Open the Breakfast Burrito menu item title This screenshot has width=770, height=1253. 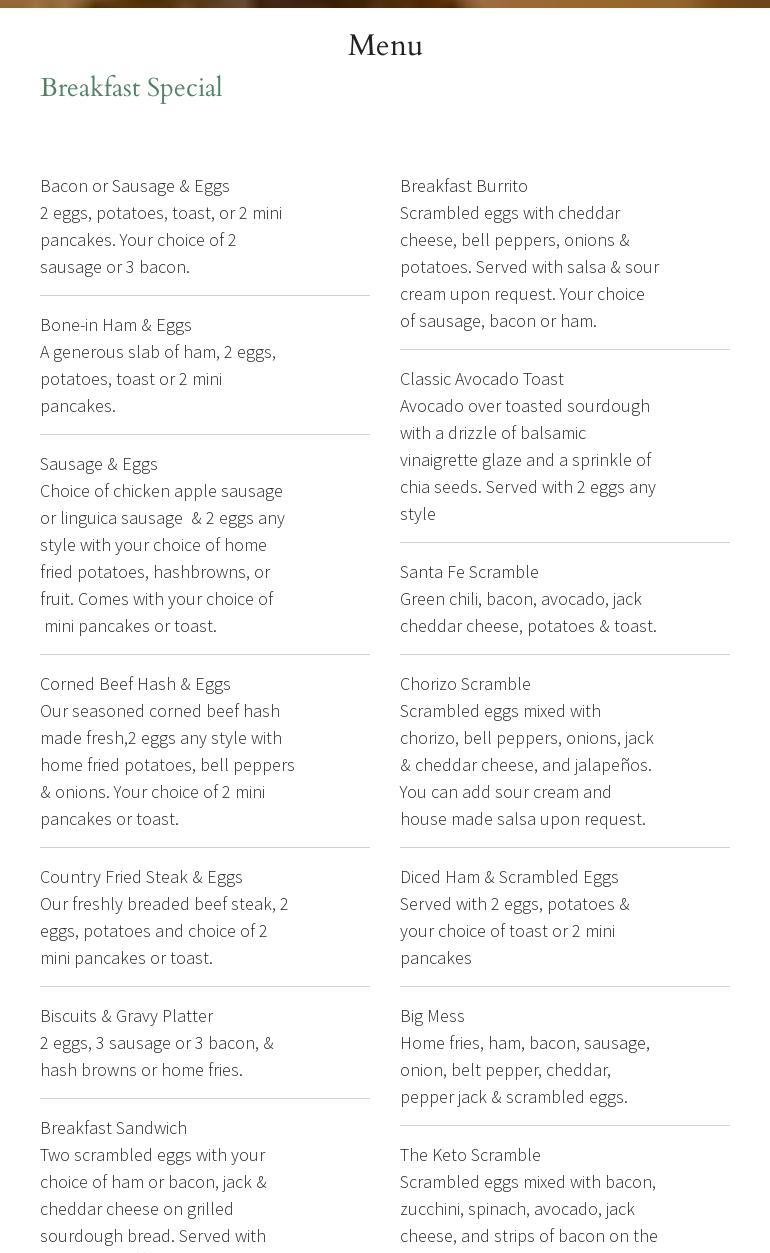coord(464,186)
